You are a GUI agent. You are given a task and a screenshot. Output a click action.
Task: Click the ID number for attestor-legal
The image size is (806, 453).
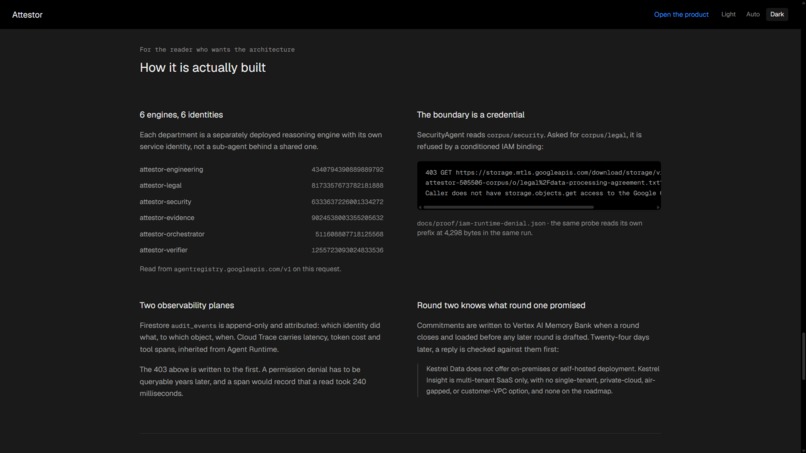pos(347,185)
